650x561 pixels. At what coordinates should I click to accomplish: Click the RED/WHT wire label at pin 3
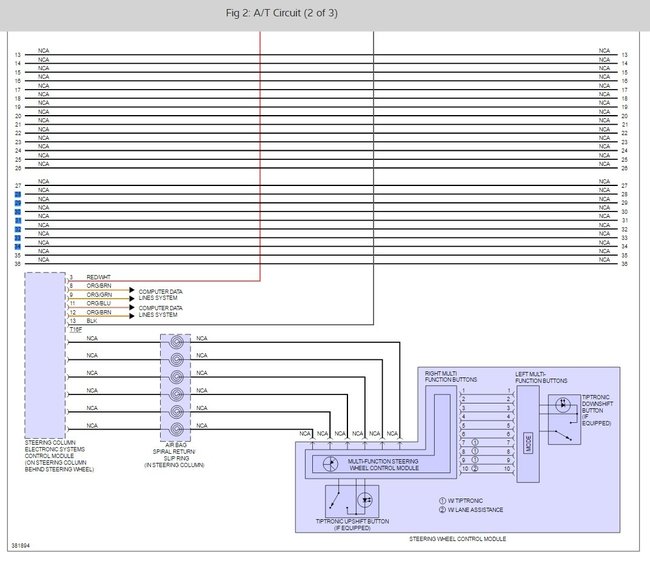(98, 277)
